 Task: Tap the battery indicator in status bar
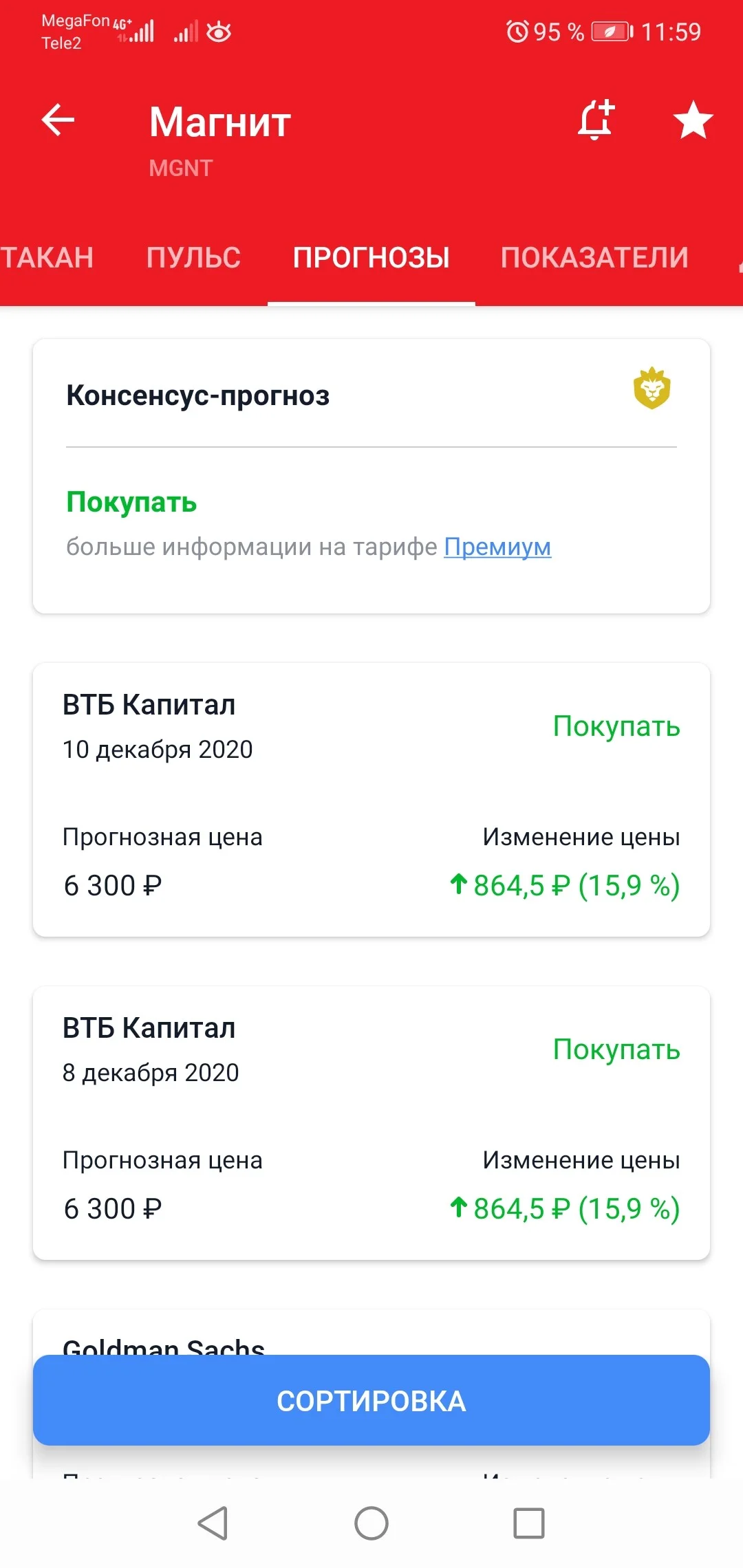click(612, 32)
